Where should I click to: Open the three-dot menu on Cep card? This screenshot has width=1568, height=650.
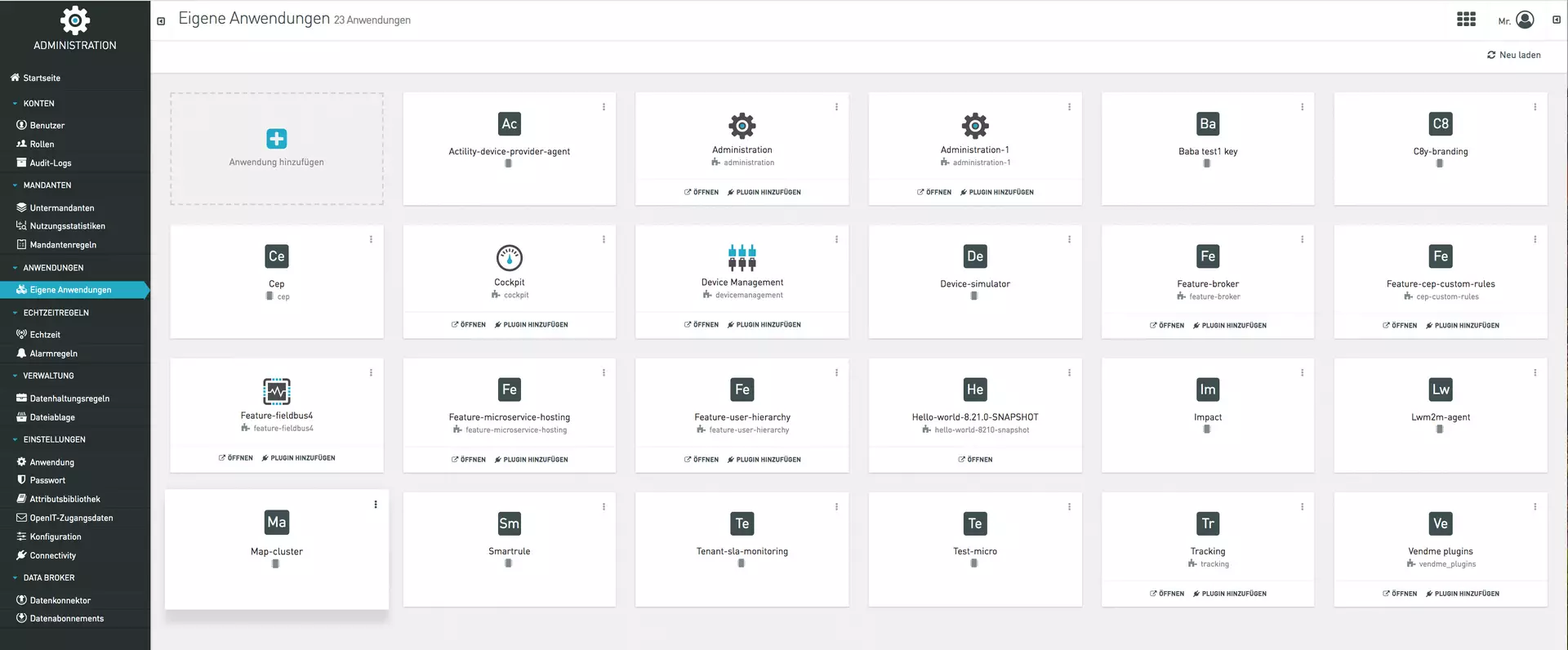click(371, 239)
